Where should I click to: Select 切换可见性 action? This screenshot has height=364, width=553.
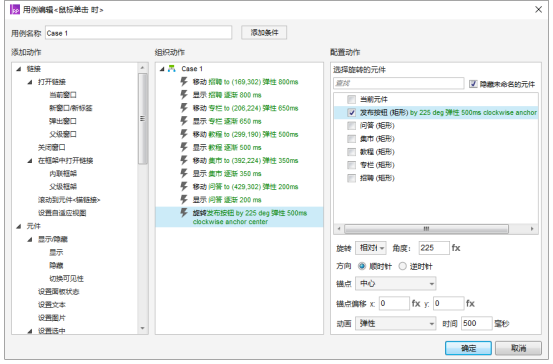(x=66, y=278)
